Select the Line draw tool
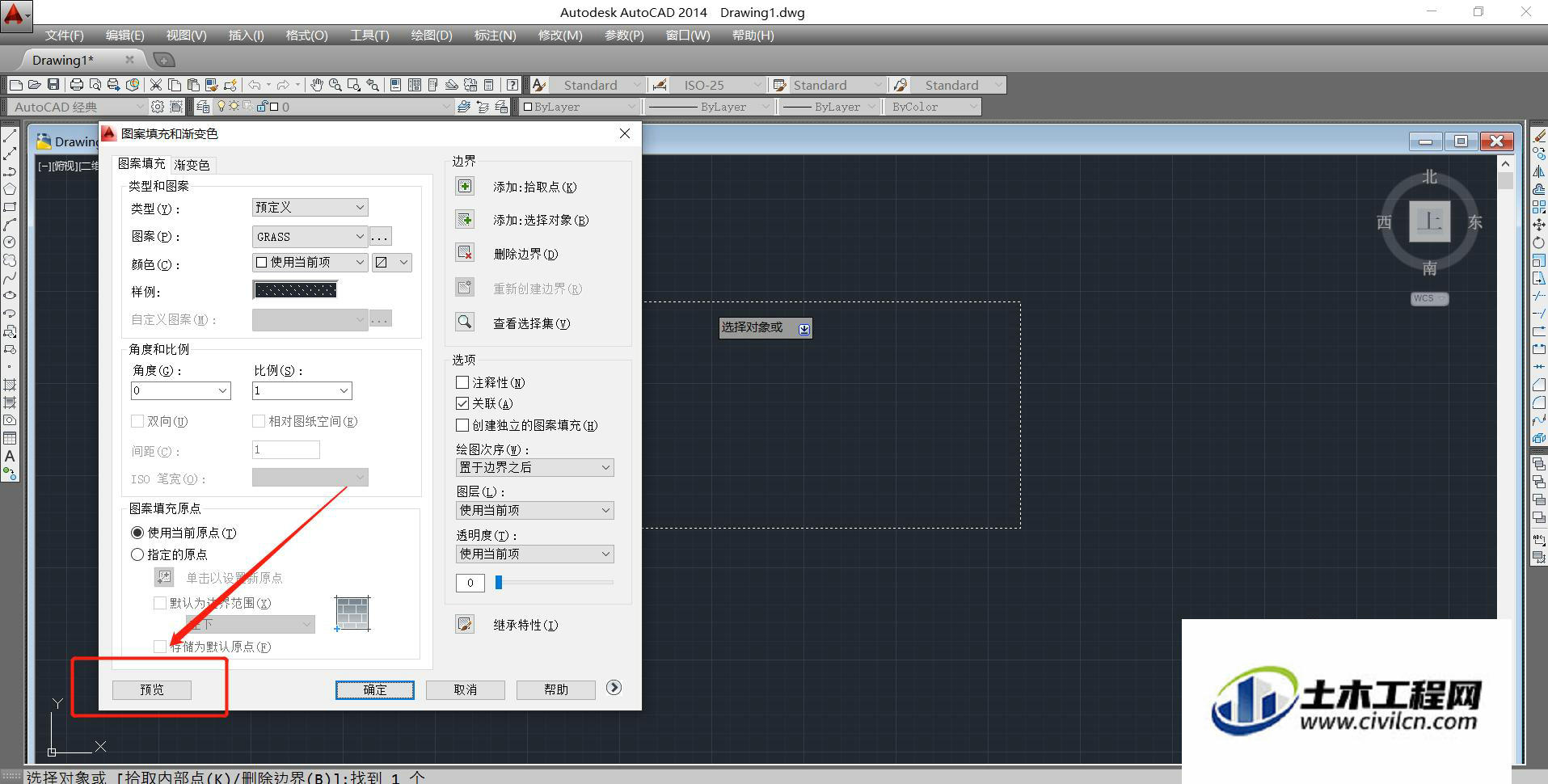Viewport: 1548px width, 784px height. point(10,136)
